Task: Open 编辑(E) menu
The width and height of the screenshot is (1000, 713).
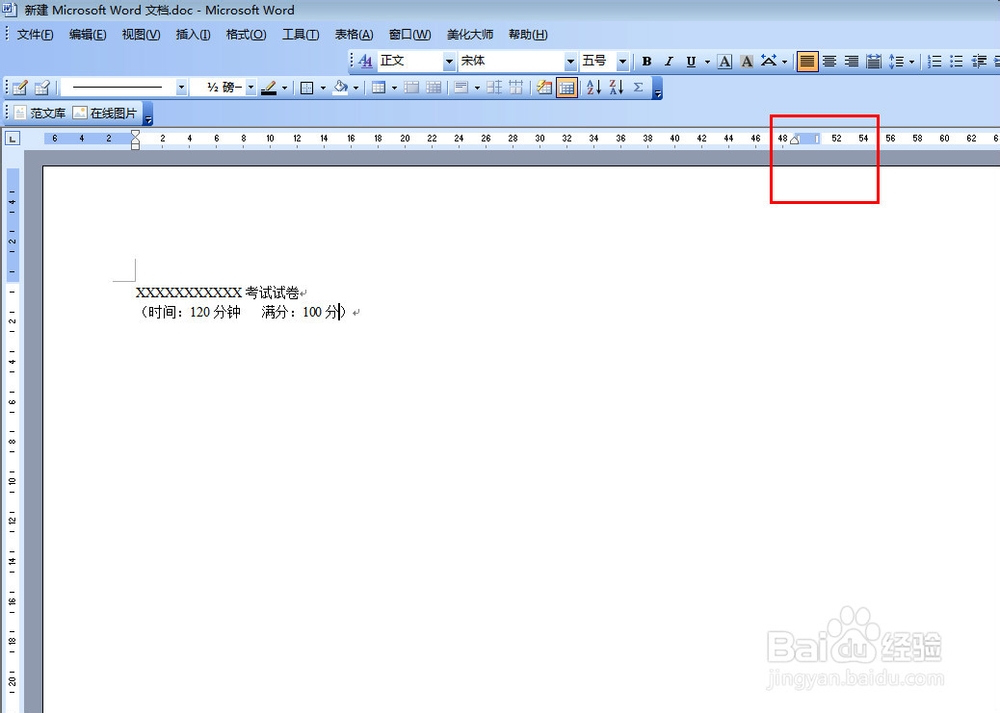Action: [x=87, y=34]
